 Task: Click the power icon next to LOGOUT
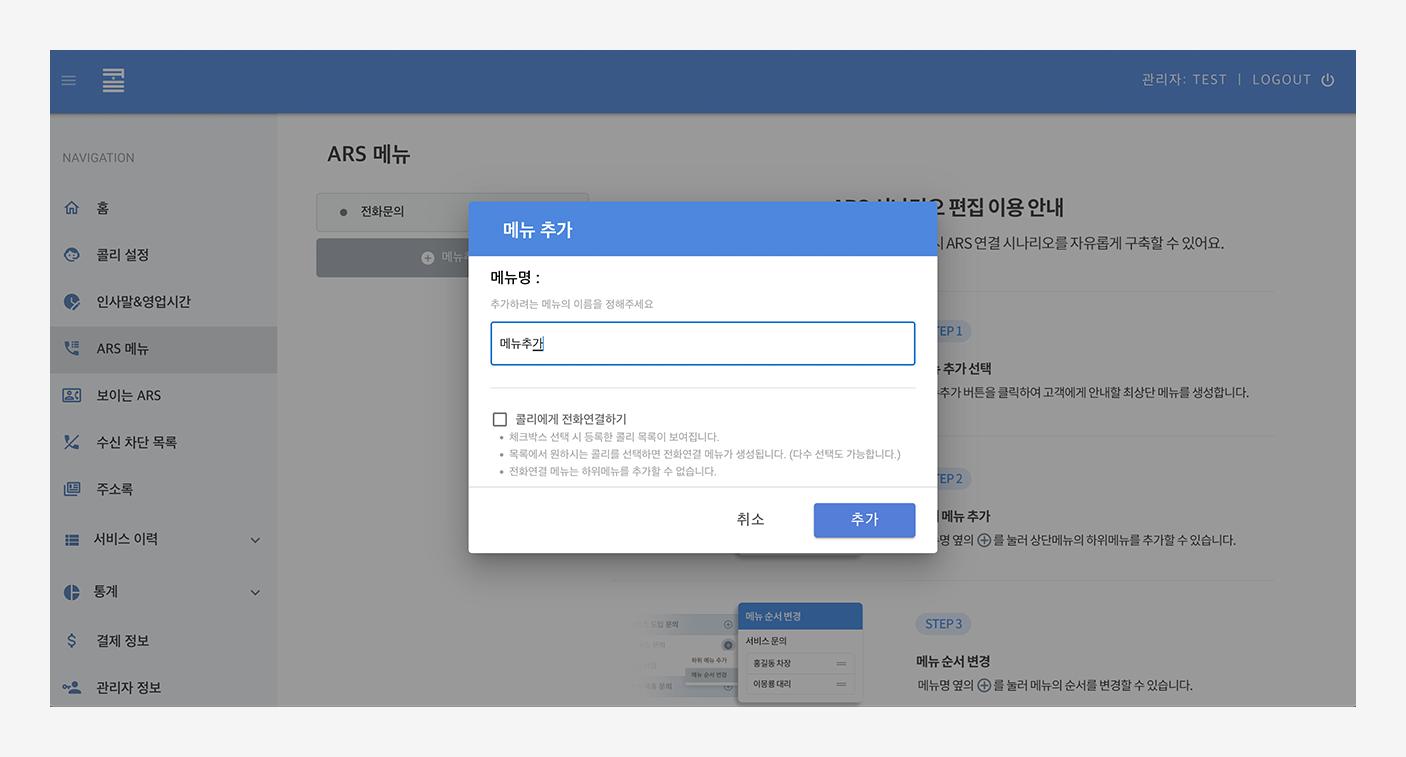pos(1328,80)
